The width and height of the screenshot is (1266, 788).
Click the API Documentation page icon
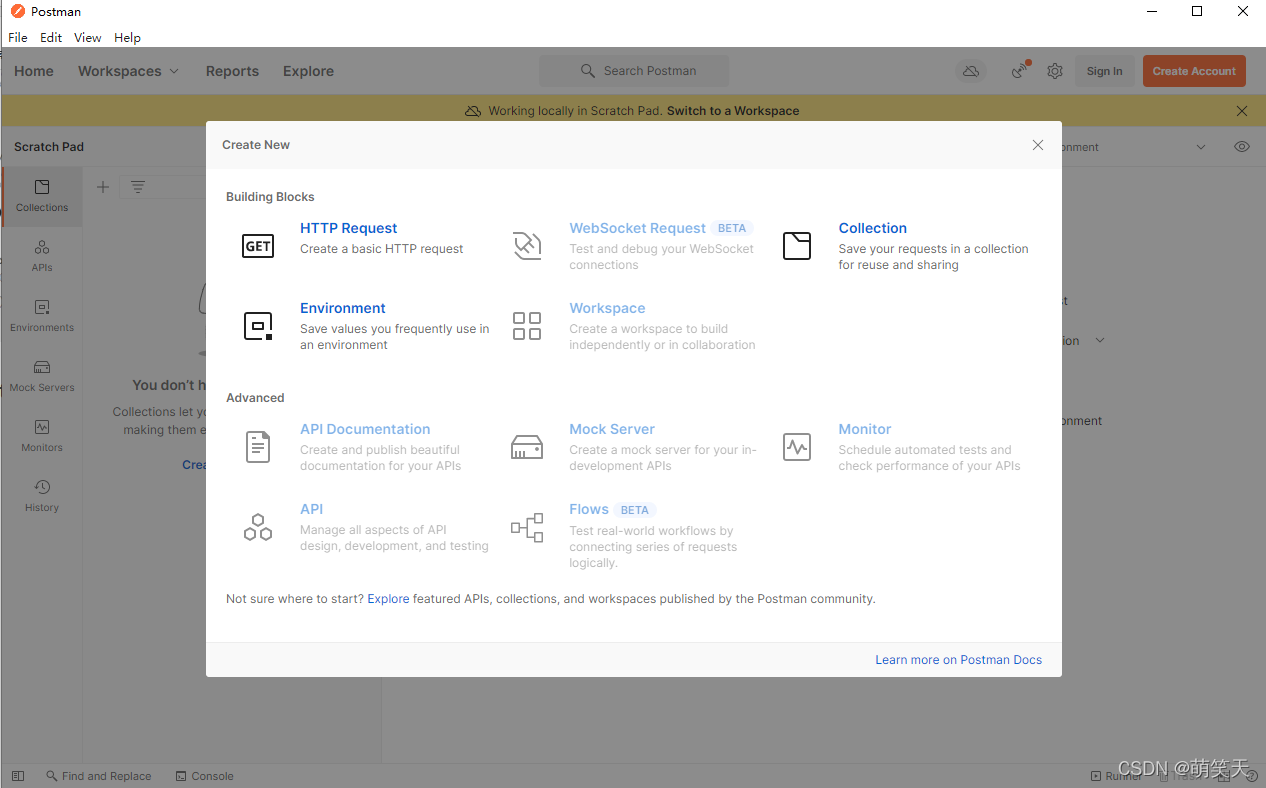coord(258,447)
